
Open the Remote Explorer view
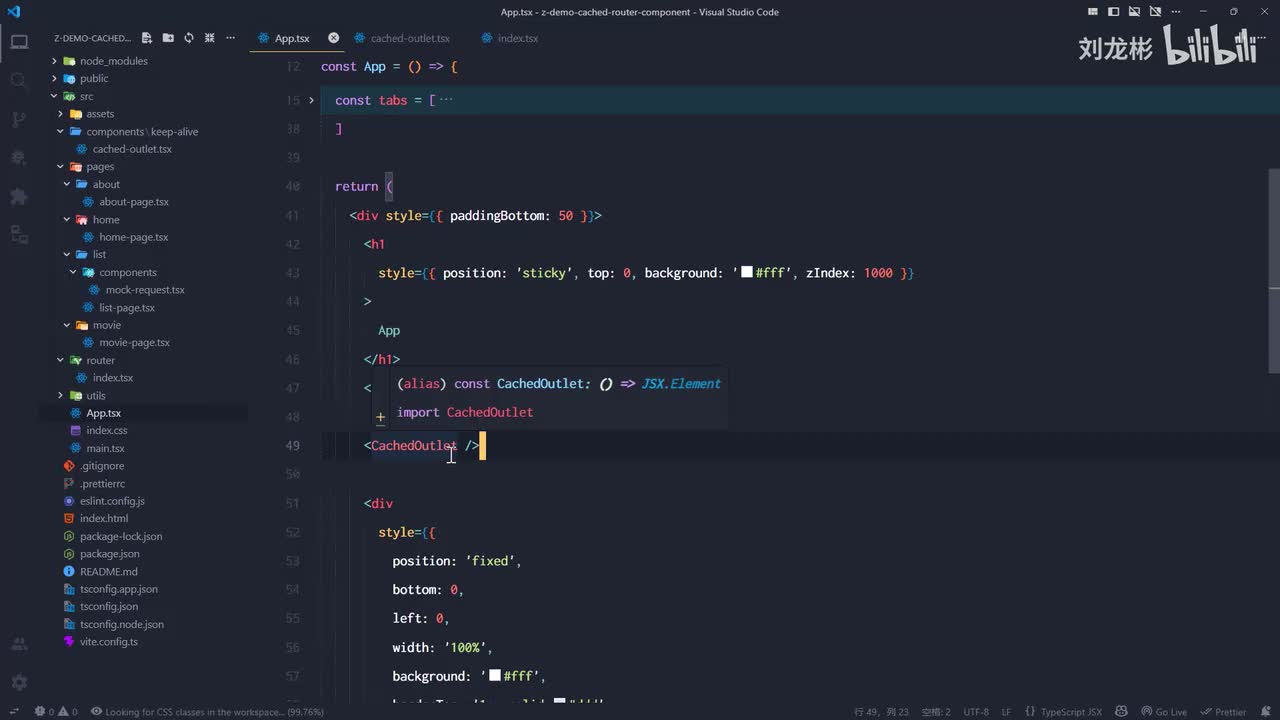pyautogui.click(x=19, y=234)
